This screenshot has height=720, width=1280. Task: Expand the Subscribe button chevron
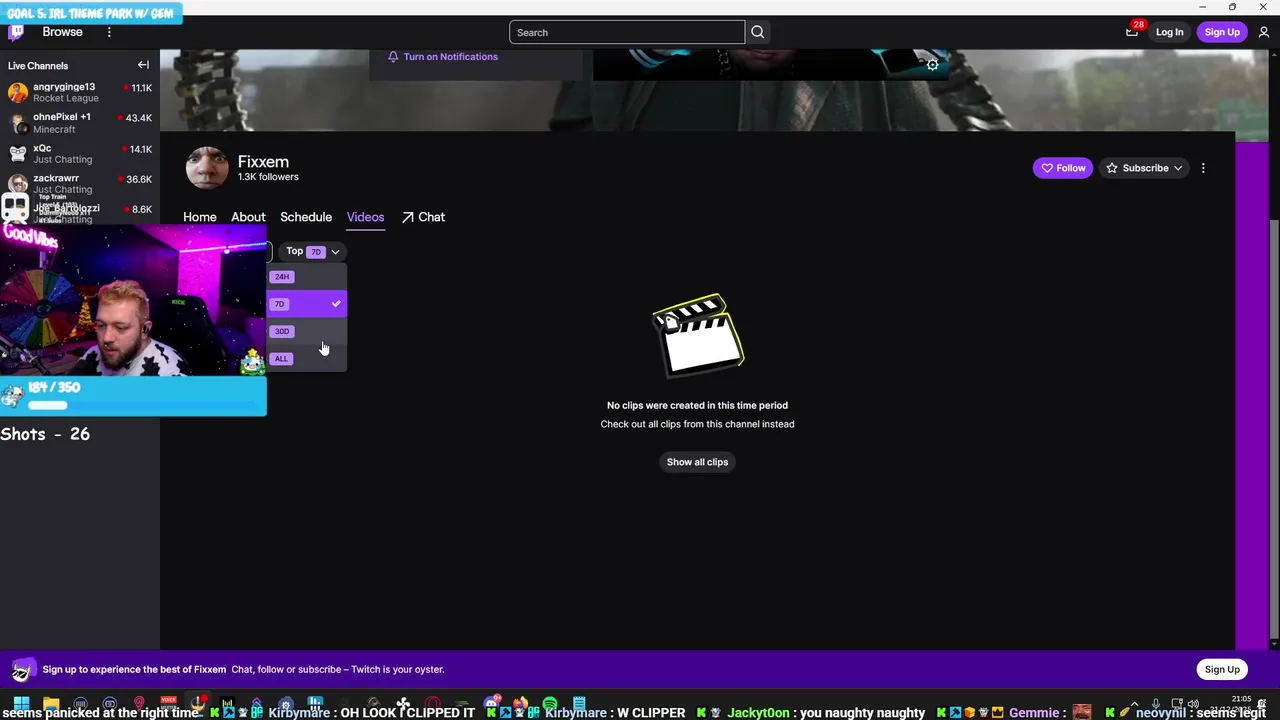pyautogui.click(x=1178, y=168)
